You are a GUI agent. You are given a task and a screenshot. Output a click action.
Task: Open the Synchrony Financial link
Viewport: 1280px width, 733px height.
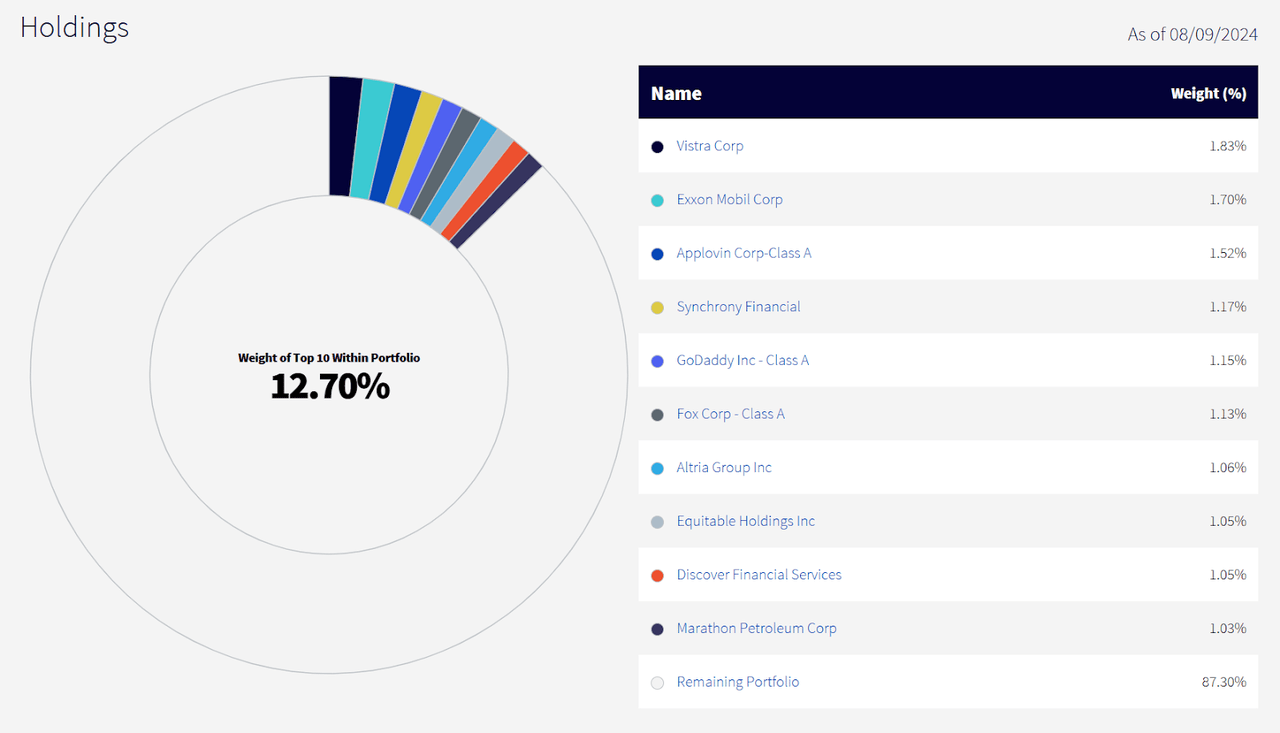click(739, 307)
